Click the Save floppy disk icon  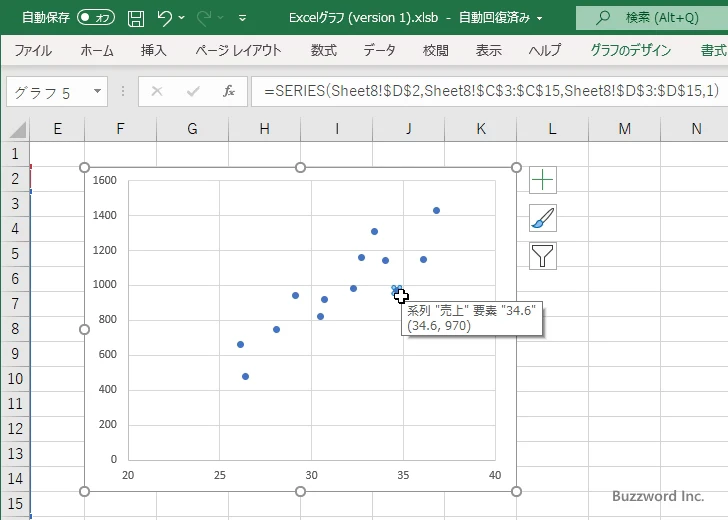[x=136, y=18]
